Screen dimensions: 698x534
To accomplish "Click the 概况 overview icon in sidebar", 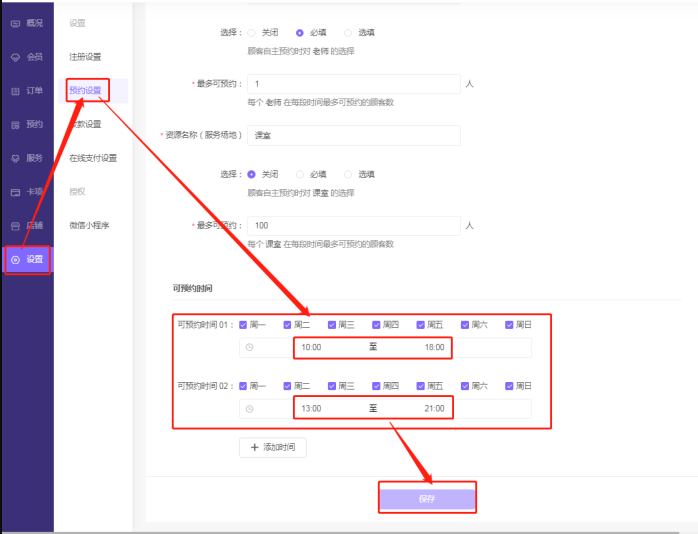I will tap(16, 23).
